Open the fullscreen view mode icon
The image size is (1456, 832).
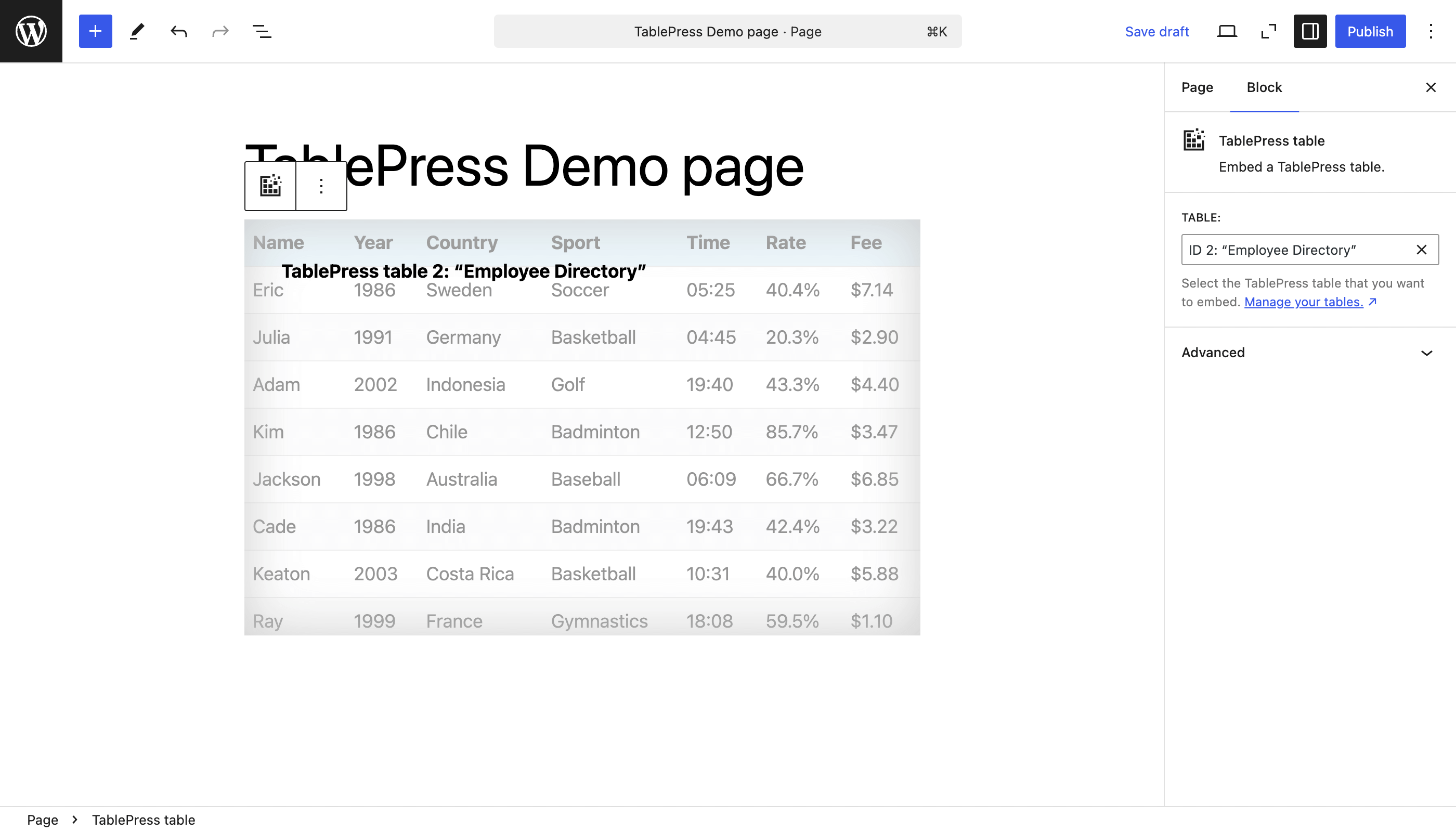pyautogui.click(x=1269, y=31)
